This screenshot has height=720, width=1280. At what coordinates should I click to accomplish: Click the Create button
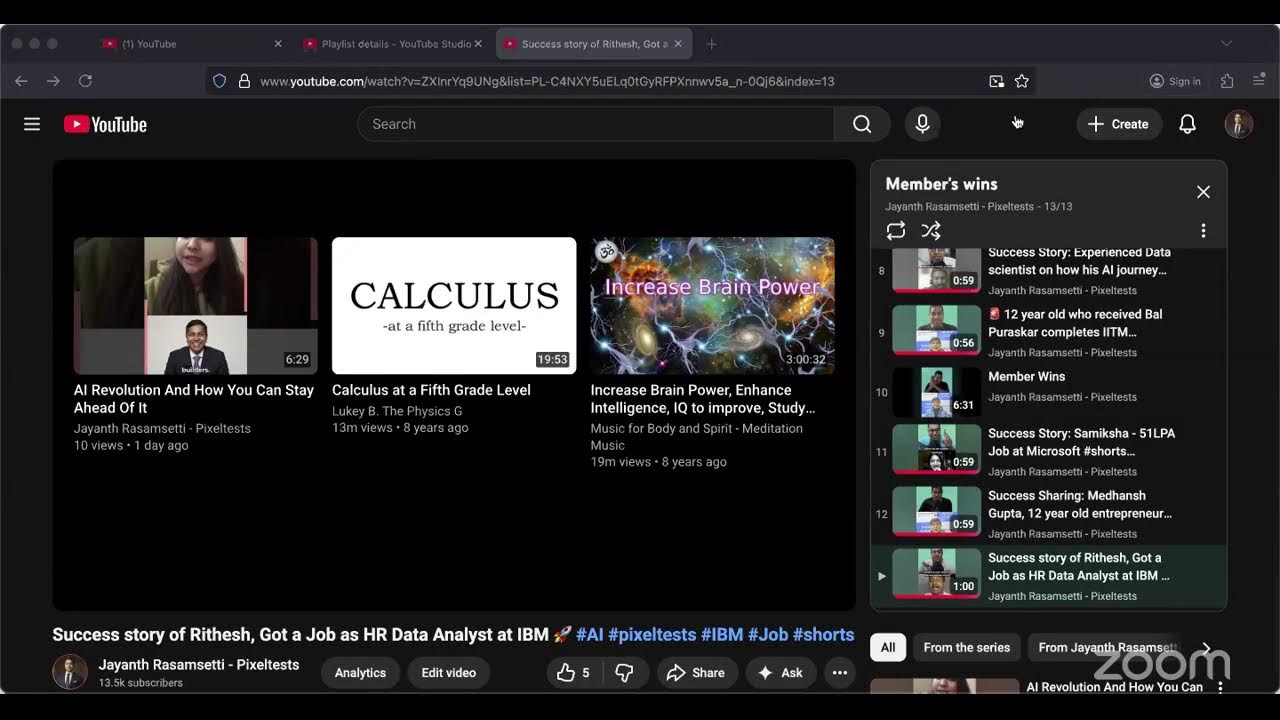pyautogui.click(x=1118, y=124)
